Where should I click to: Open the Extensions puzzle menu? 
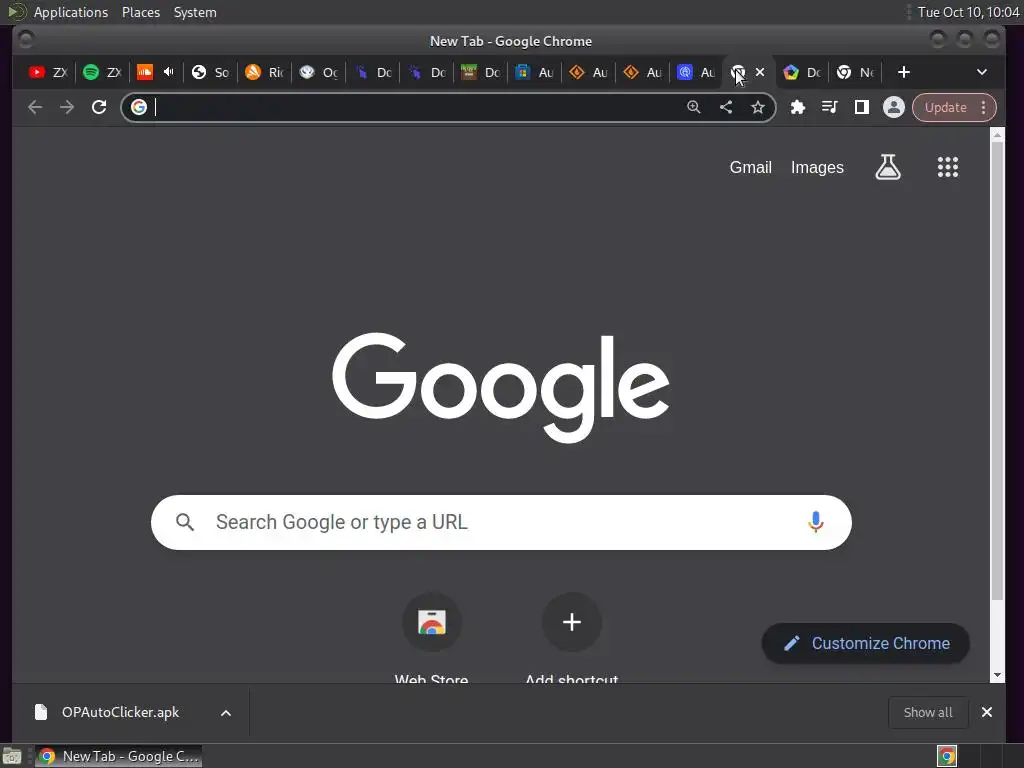point(797,107)
